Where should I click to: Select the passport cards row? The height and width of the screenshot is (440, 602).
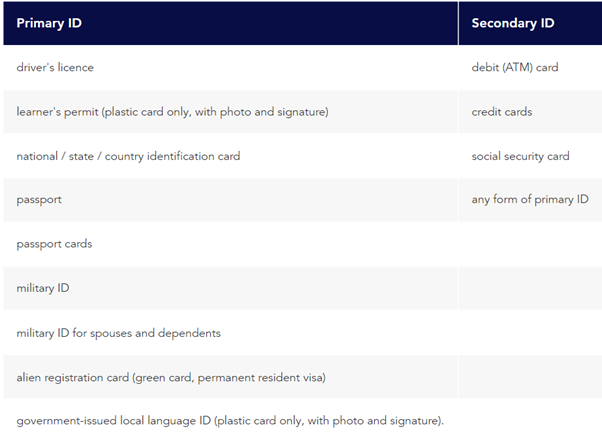point(54,244)
